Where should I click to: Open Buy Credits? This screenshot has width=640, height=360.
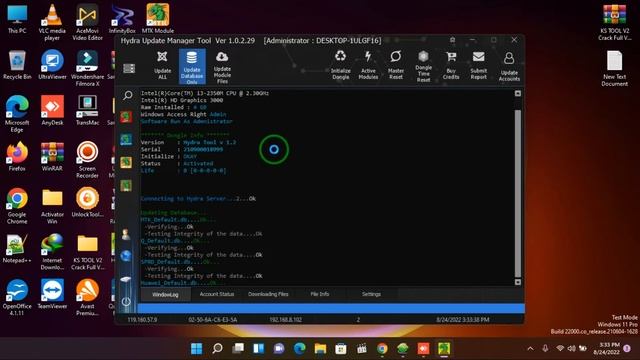[451, 65]
